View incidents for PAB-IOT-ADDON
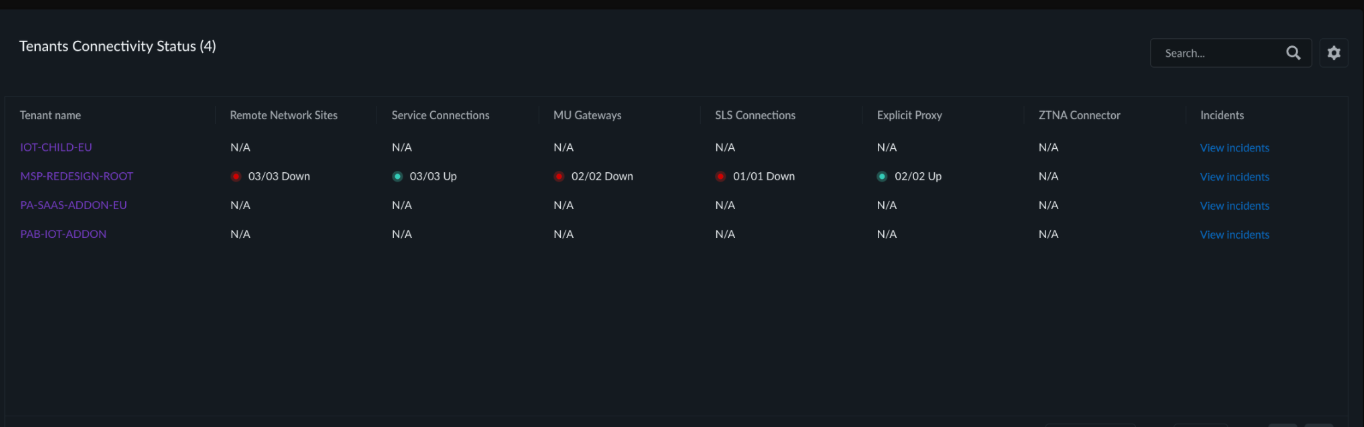Screen dimensions: 1364x427 1235,235
